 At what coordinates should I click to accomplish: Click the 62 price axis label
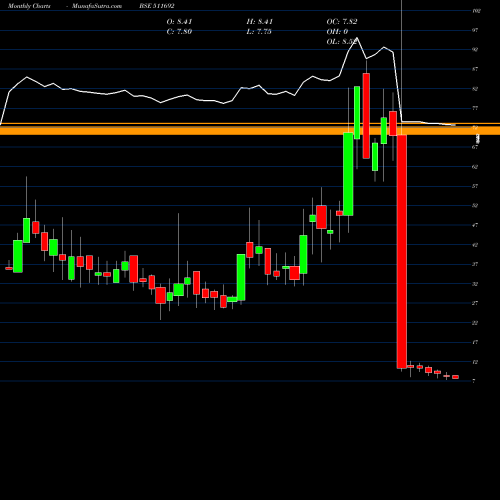[x=475, y=167]
